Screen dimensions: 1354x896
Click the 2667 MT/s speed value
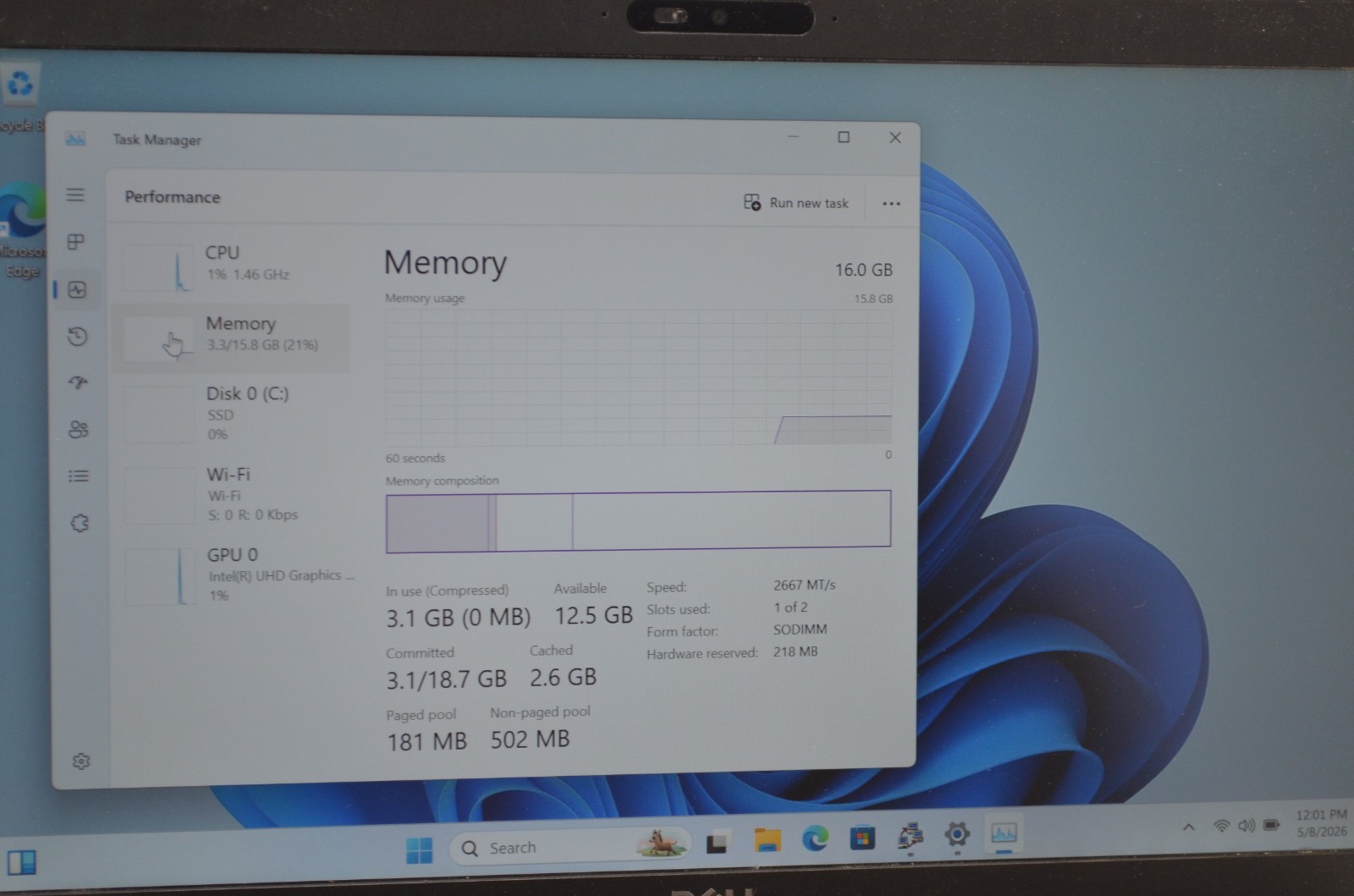click(804, 585)
